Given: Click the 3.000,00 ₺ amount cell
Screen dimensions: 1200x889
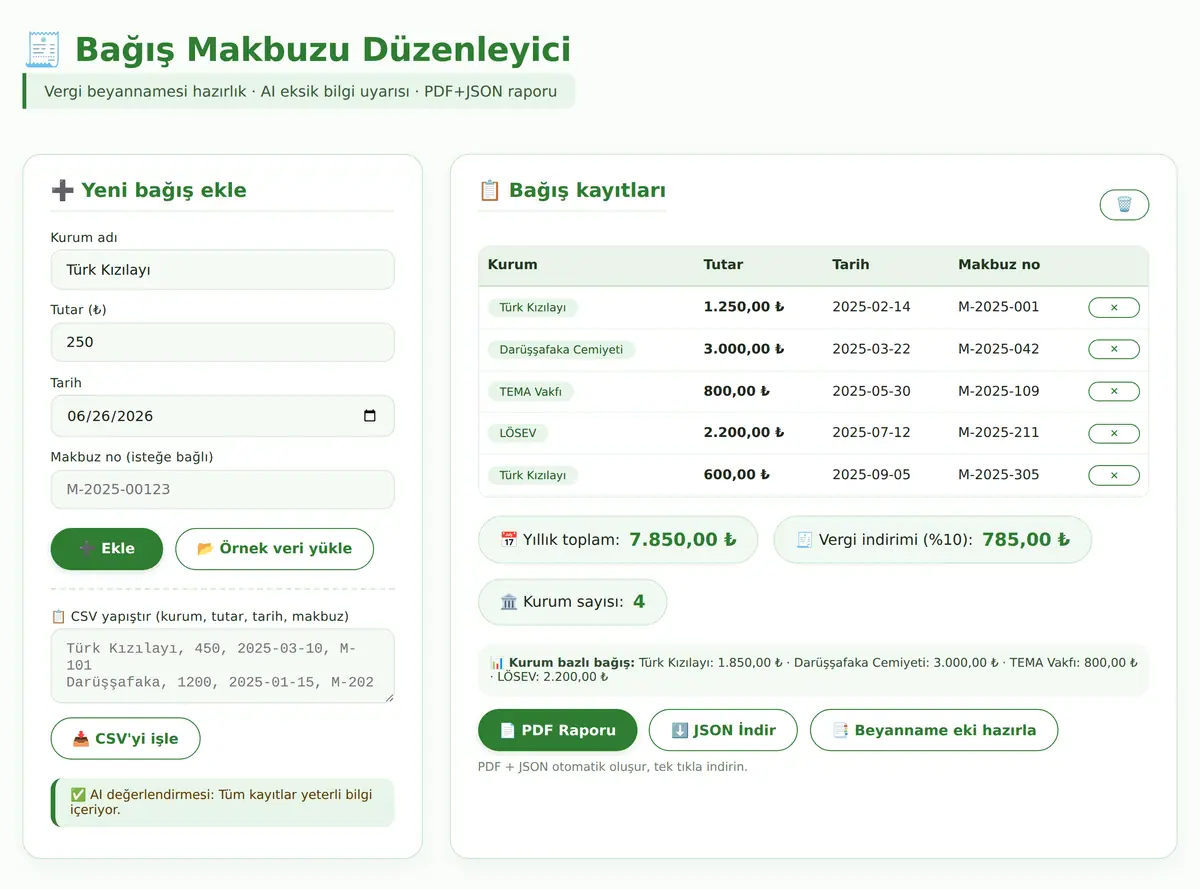Looking at the screenshot, I should pos(744,349).
